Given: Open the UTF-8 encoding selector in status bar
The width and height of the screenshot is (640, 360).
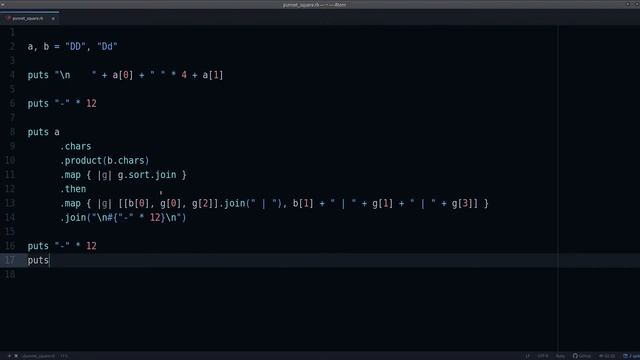Looking at the screenshot, I should 542,356.
